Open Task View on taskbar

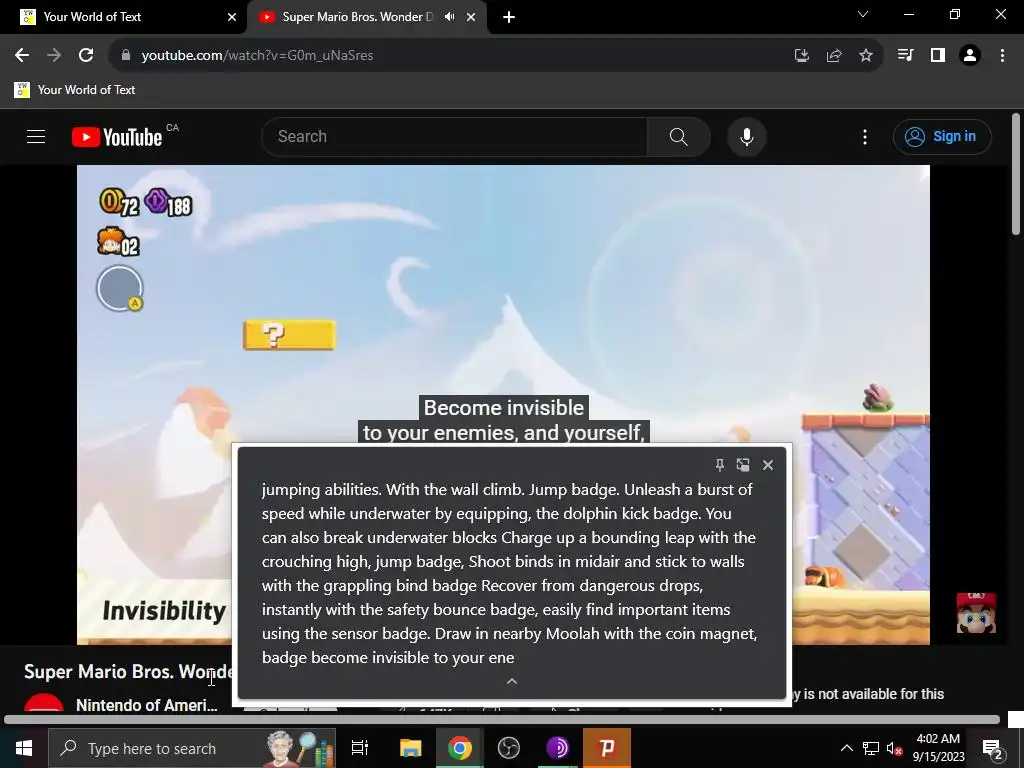360,748
